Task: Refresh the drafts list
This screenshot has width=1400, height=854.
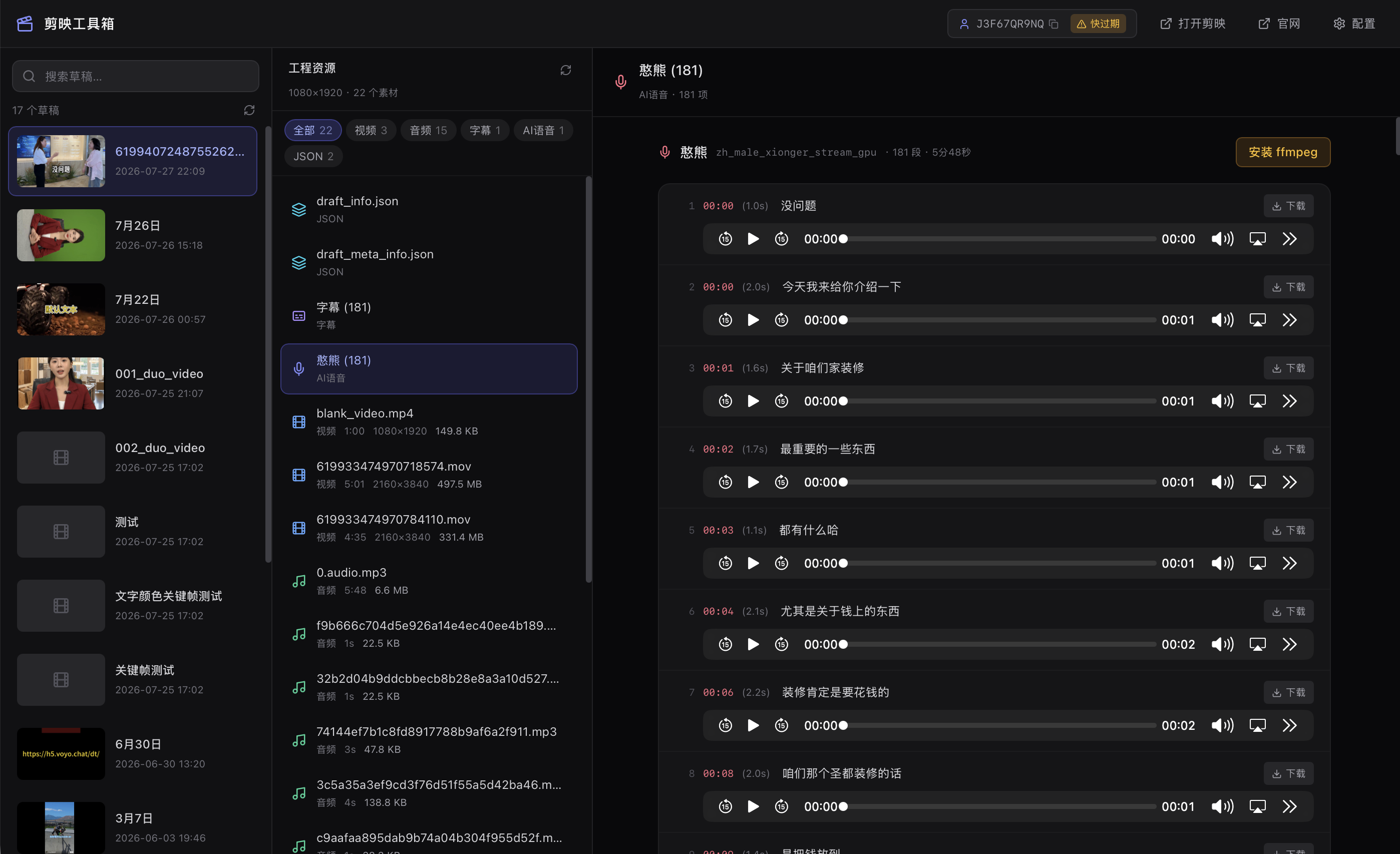Action: 249,110
